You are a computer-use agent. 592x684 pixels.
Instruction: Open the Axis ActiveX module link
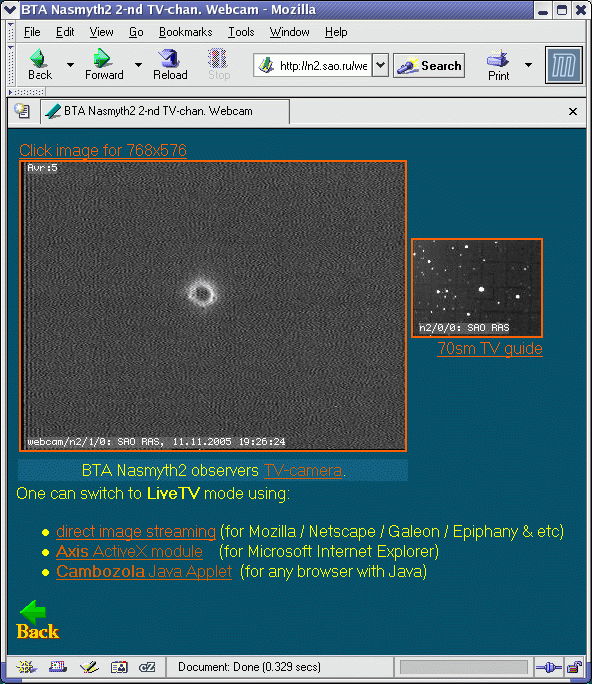point(129,552)
